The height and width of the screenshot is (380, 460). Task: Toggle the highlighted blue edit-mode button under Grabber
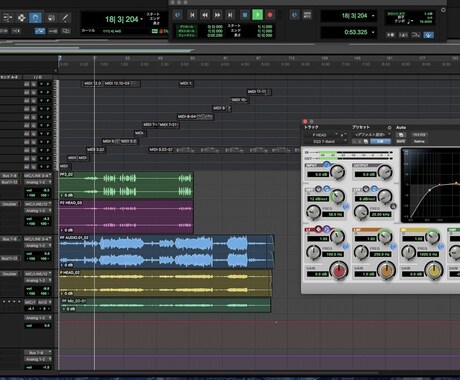click(x=40, y=31)
